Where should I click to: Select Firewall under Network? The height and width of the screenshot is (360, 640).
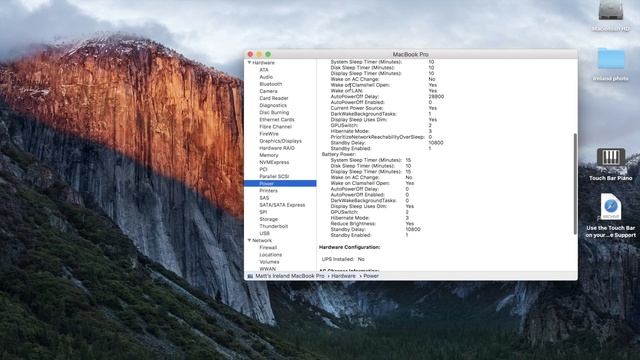point(268,248)
